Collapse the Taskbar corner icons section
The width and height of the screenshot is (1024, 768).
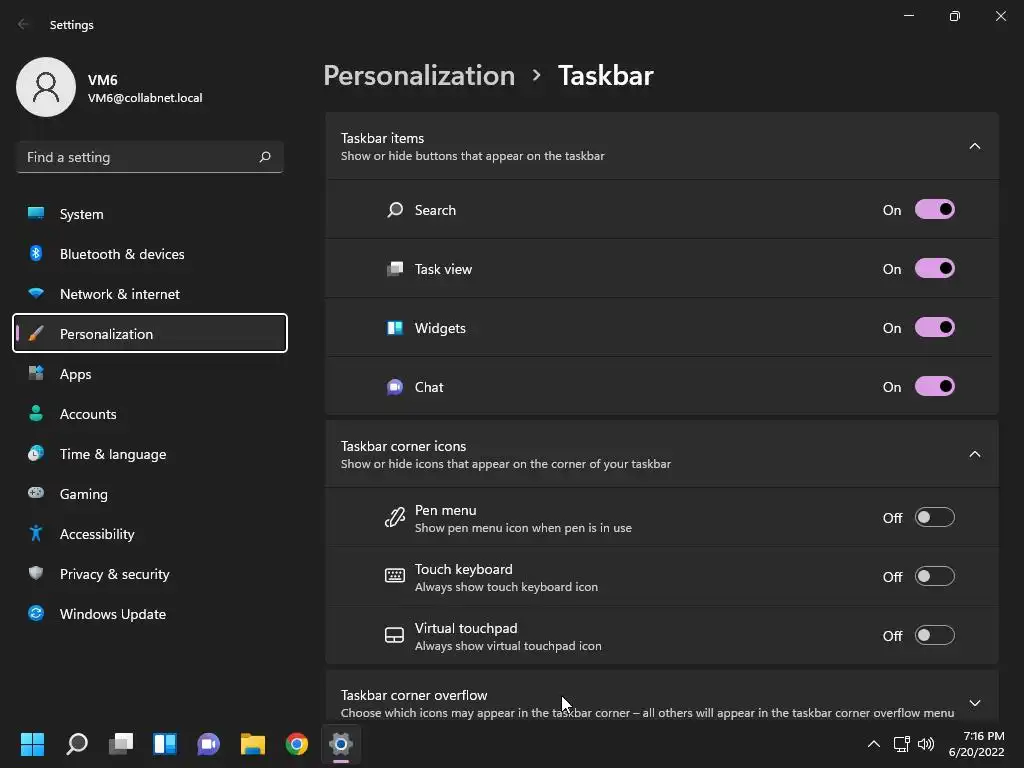[x=974, y=454]
